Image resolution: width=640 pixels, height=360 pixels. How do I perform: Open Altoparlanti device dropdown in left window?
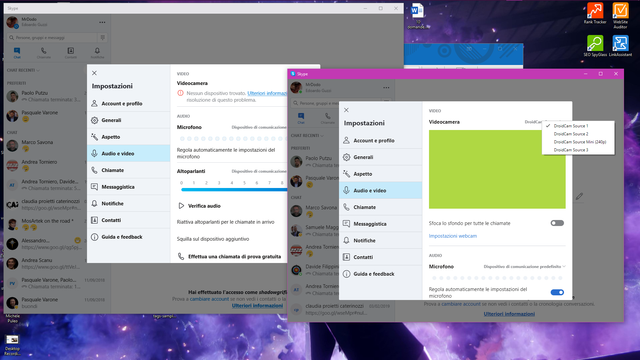click(x=259, y=171)
